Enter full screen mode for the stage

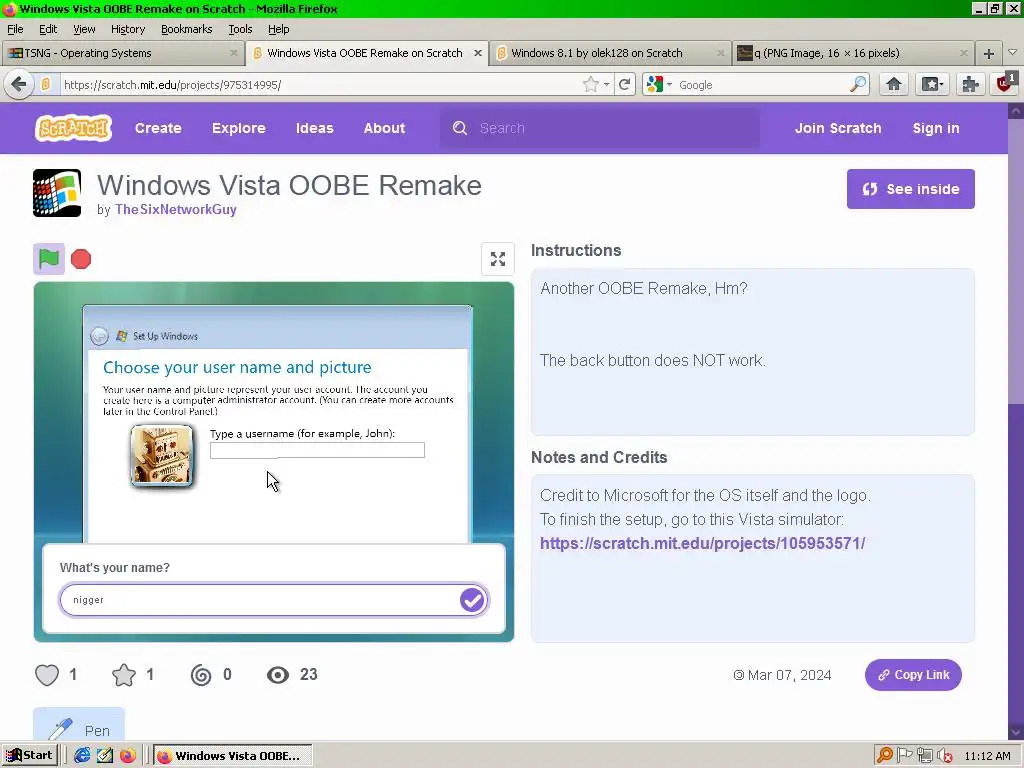click(x=498, y=259)
